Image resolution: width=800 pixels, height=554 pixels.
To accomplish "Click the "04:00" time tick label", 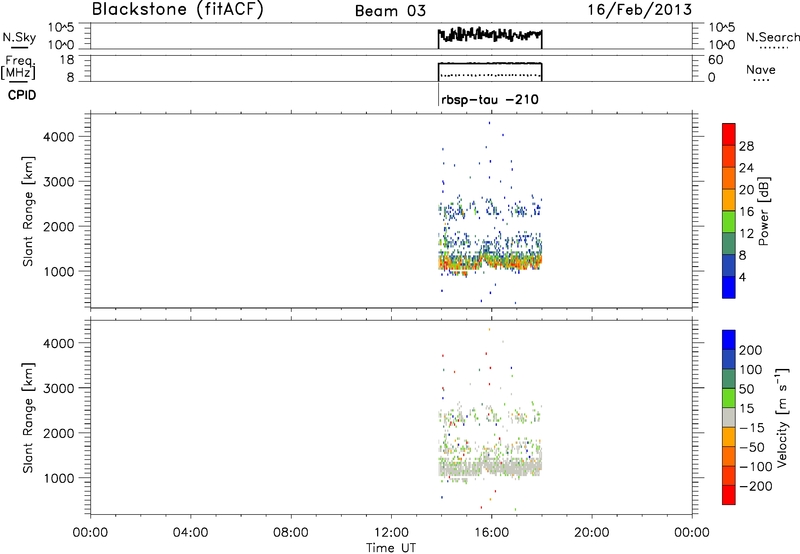I will point(190,533).
